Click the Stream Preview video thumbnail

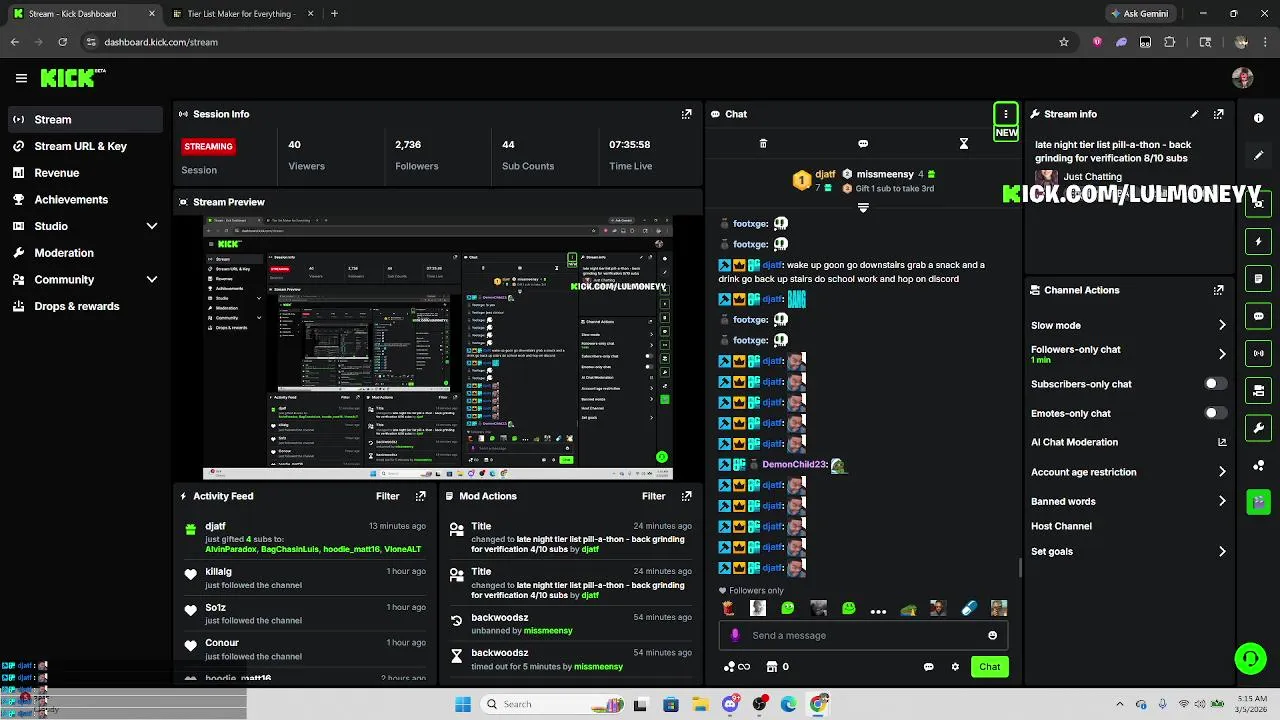[438, 348]
